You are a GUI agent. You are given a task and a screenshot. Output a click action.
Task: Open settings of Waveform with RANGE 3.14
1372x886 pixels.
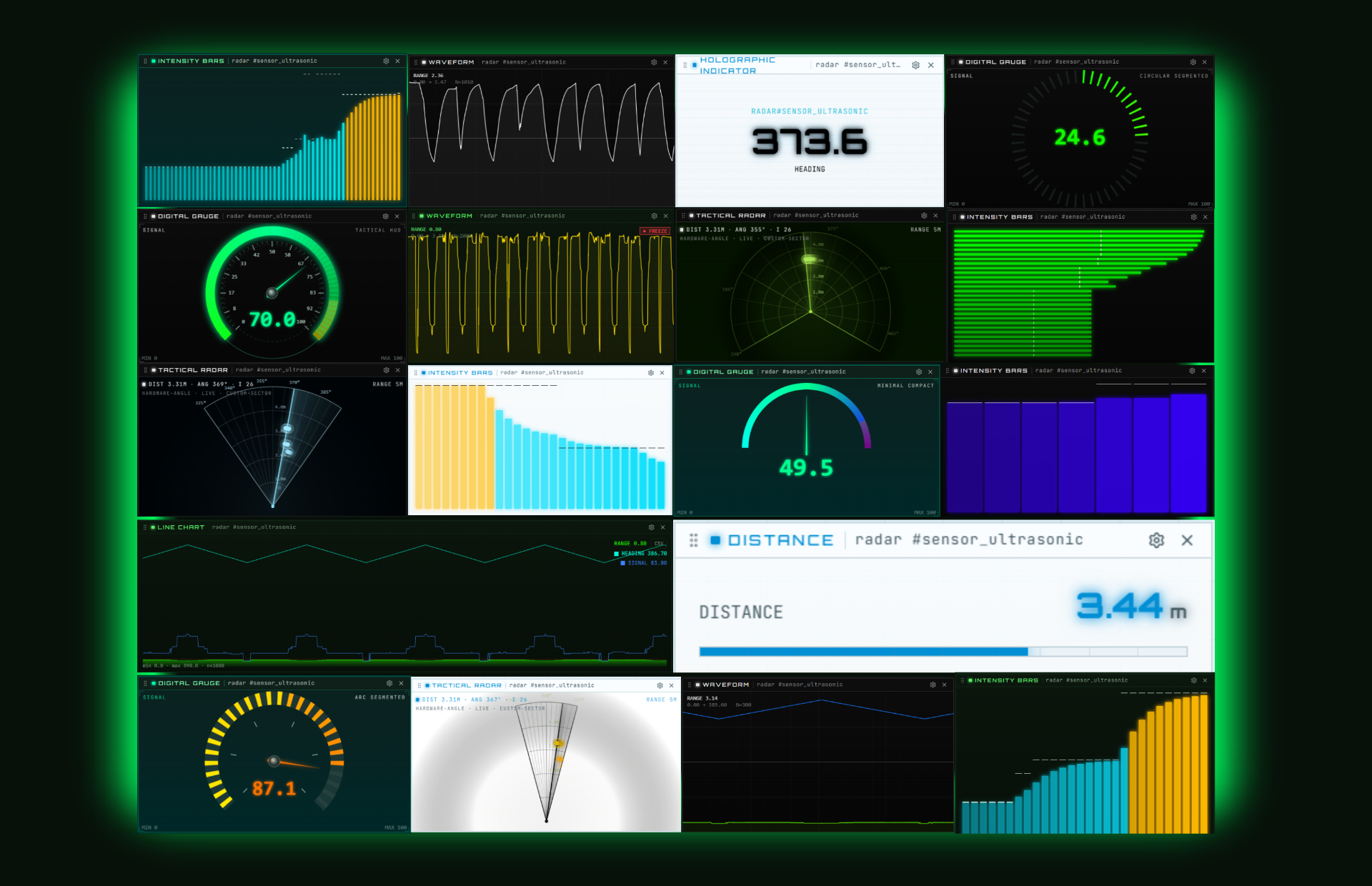point(933,685)
